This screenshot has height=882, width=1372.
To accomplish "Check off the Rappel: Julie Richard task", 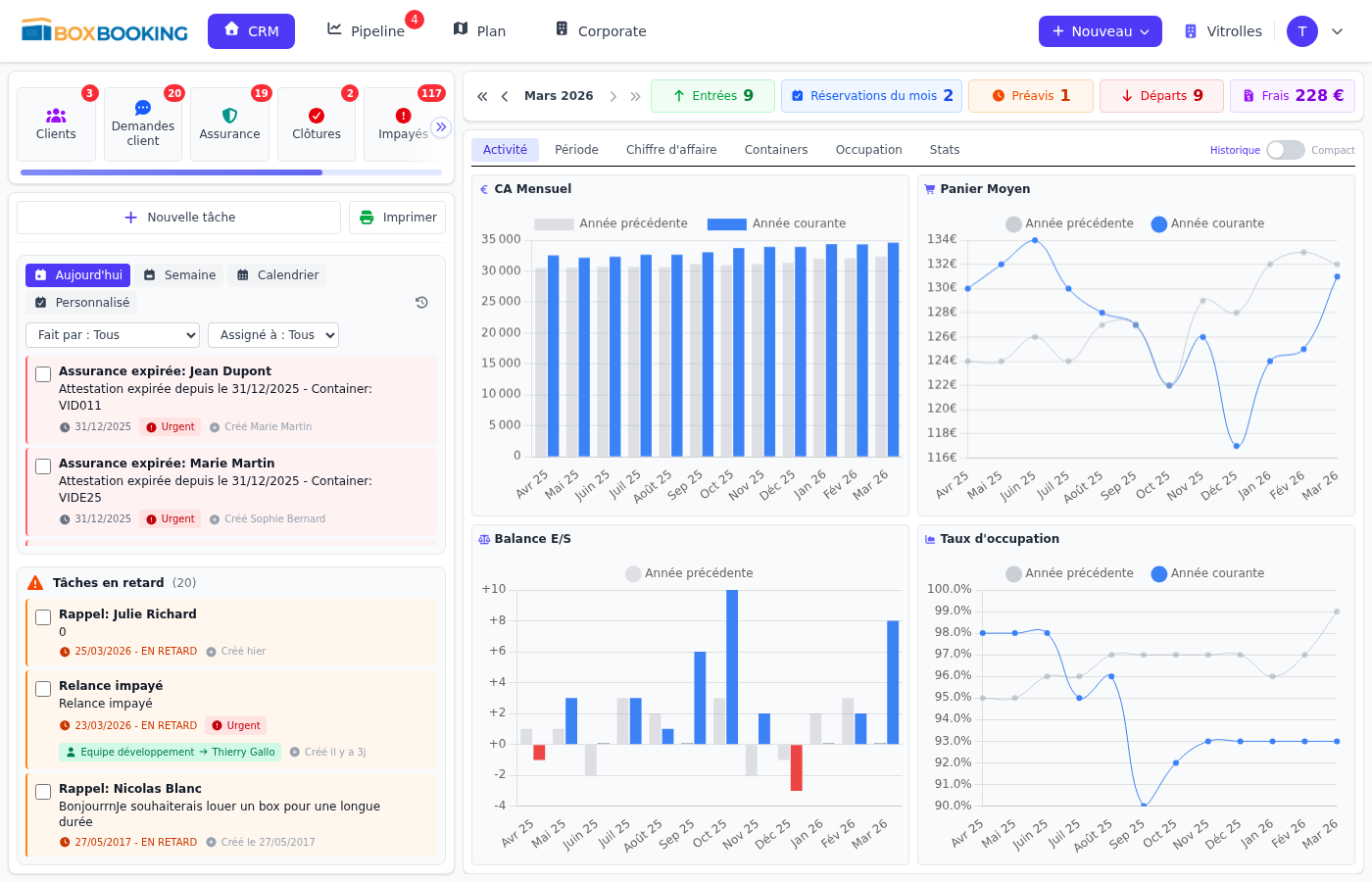I will (42, 616).
